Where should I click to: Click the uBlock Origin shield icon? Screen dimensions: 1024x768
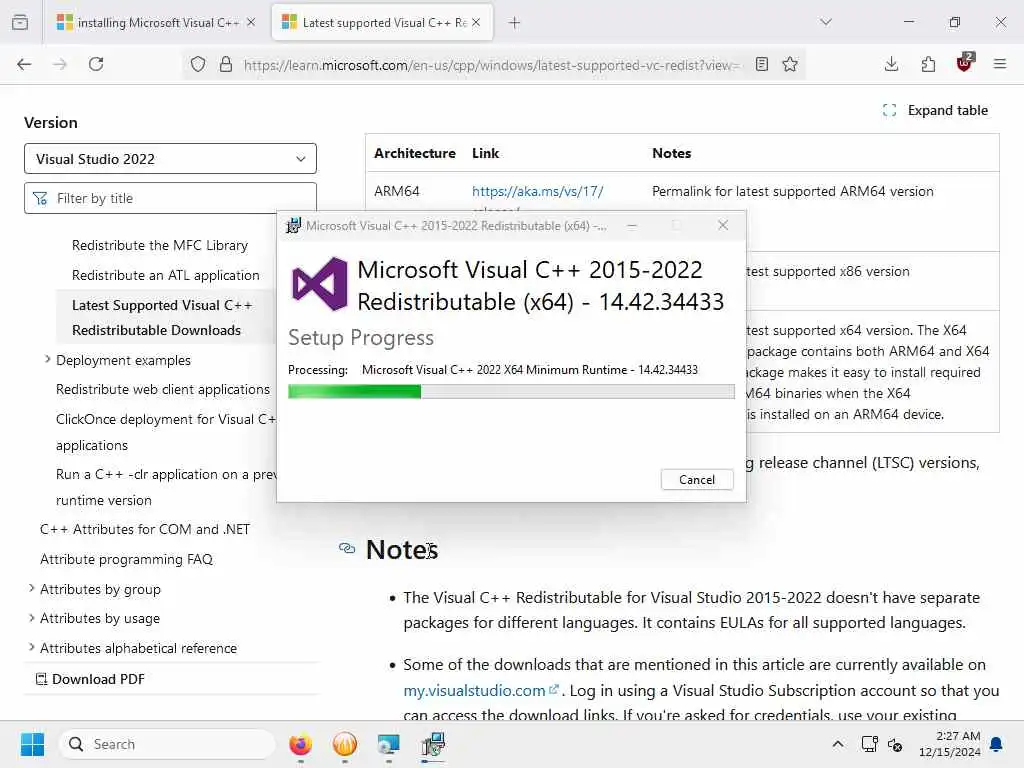[965, 63]
